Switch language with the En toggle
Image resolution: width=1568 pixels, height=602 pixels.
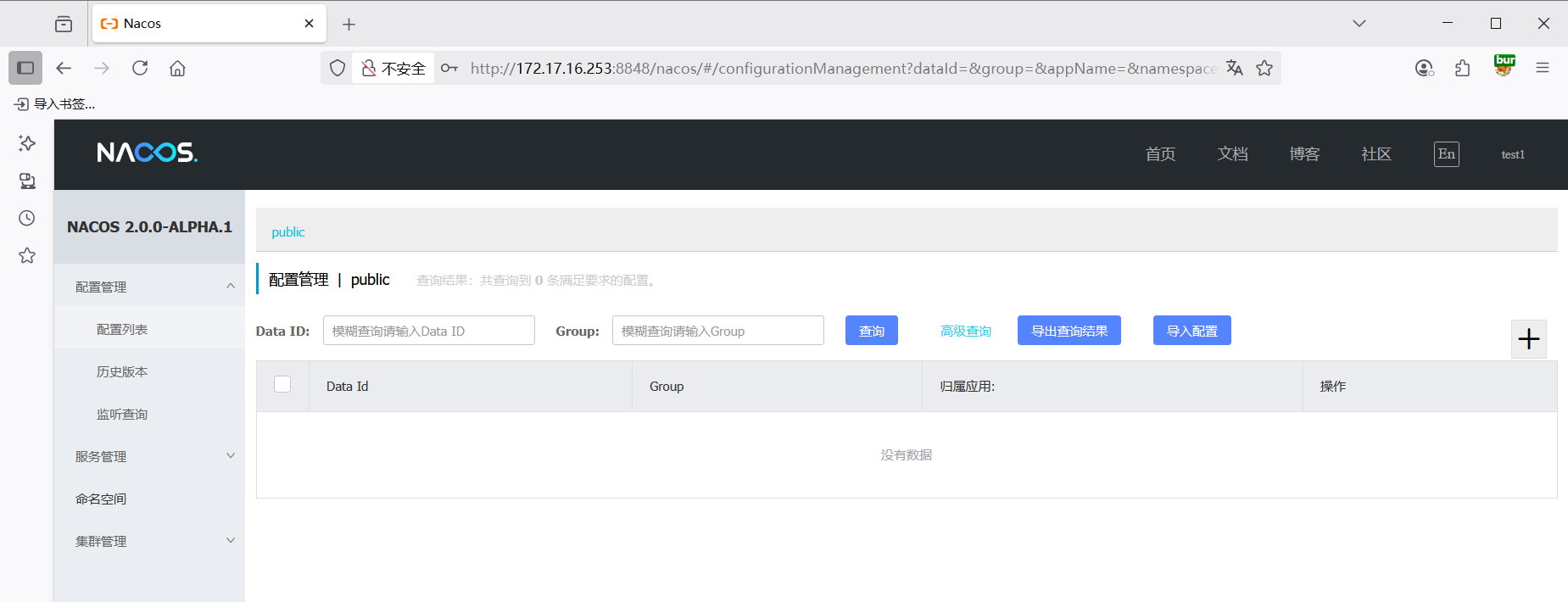tap(1447, 154)
